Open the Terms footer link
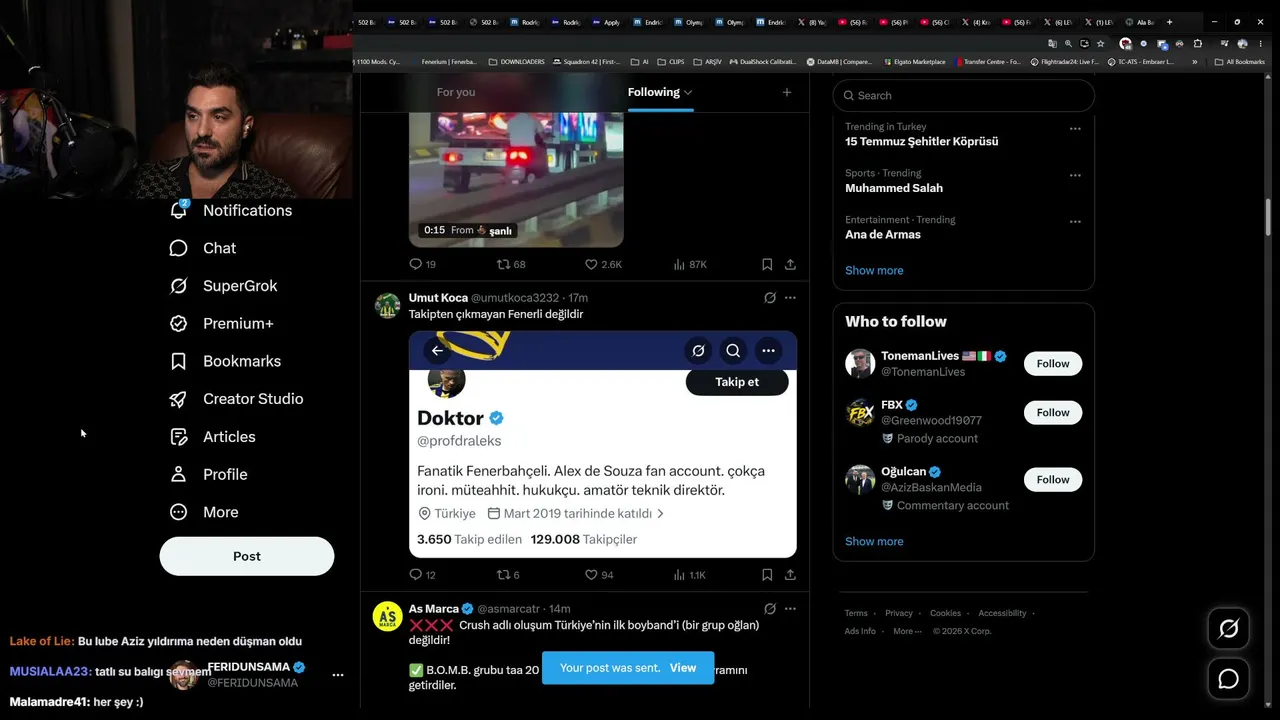Screen dimensions: 1280x720 [856, 614]
